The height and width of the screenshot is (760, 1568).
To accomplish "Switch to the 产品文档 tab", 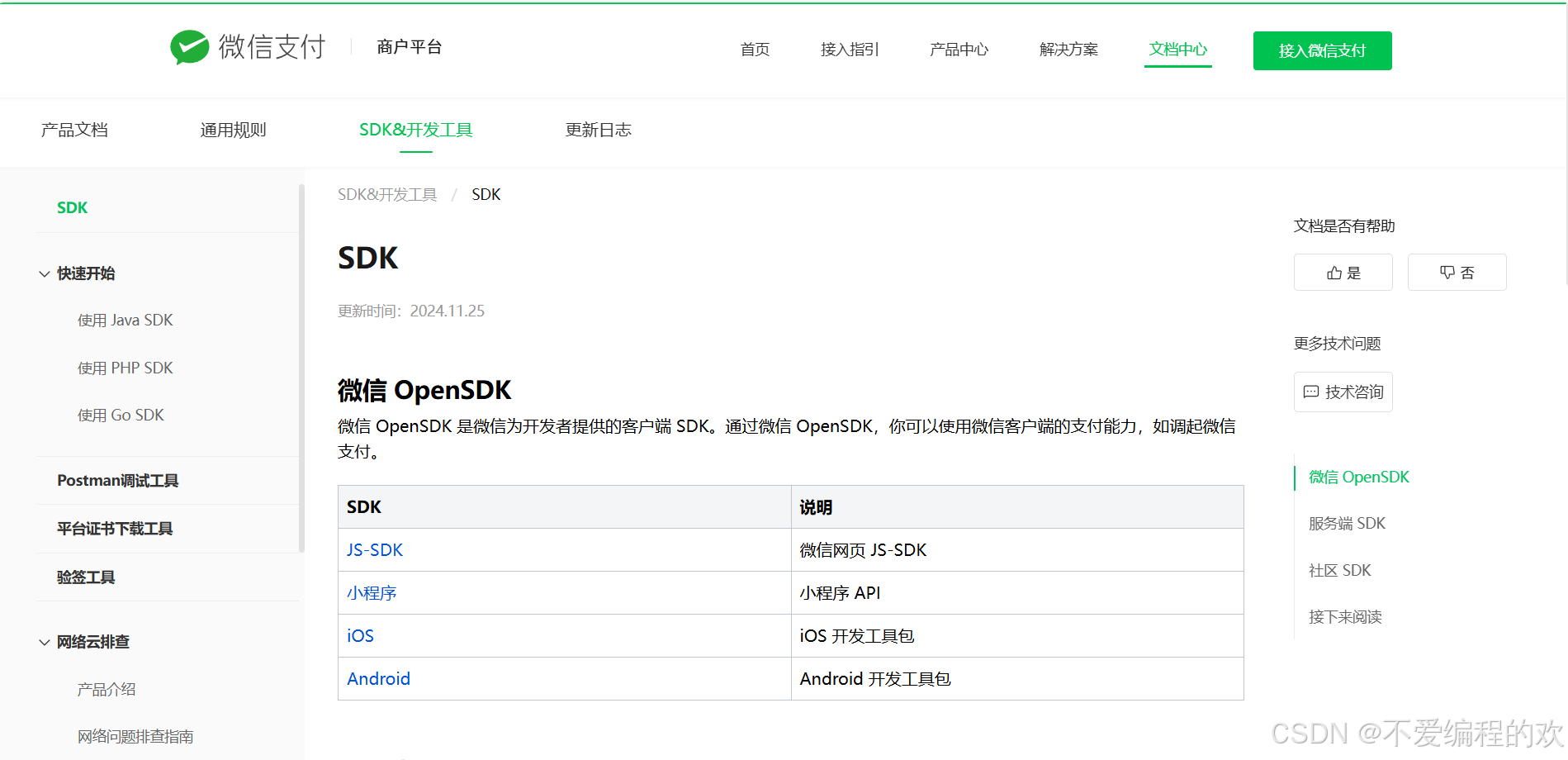I will (x=74, y=130).
